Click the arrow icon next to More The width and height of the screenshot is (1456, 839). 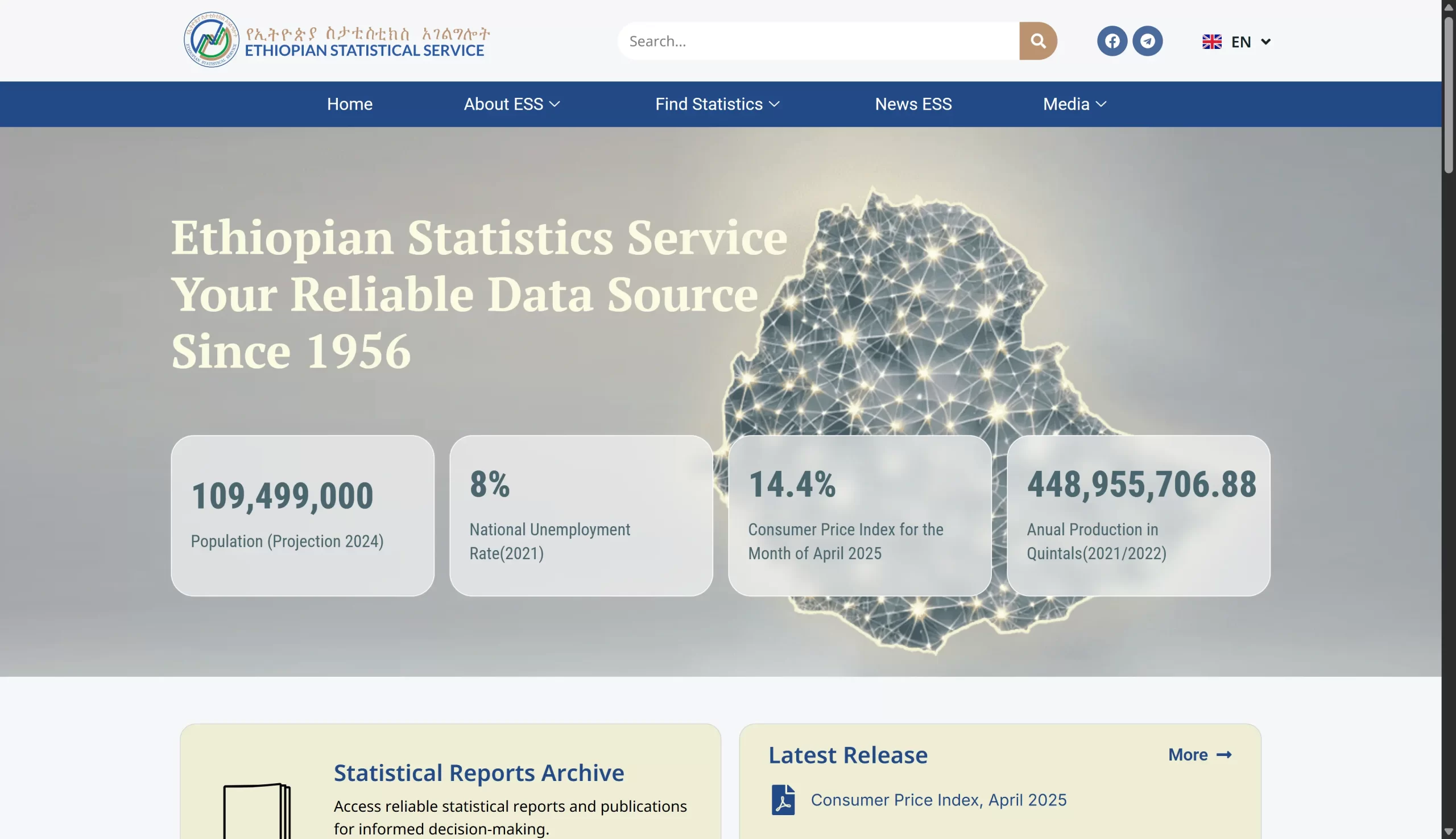coord(1224,755)
